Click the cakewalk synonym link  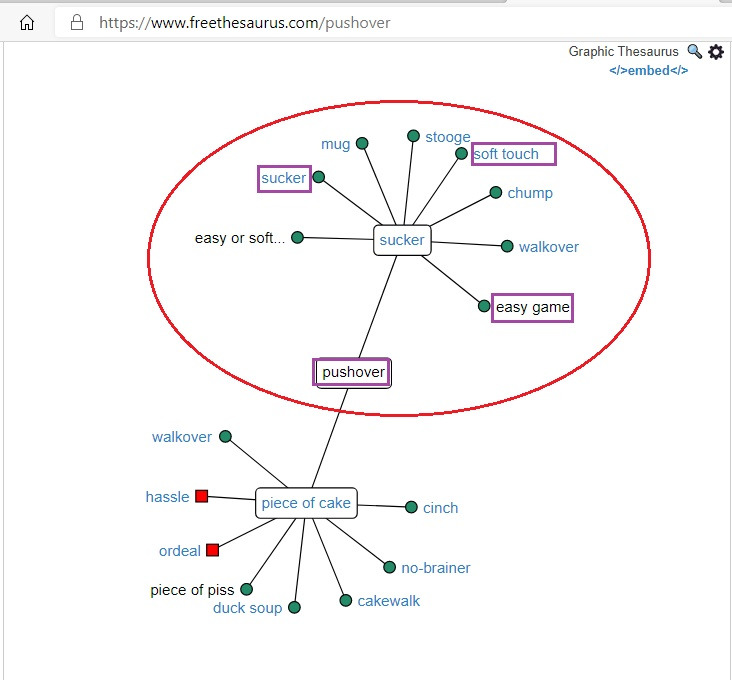[388, 601]
